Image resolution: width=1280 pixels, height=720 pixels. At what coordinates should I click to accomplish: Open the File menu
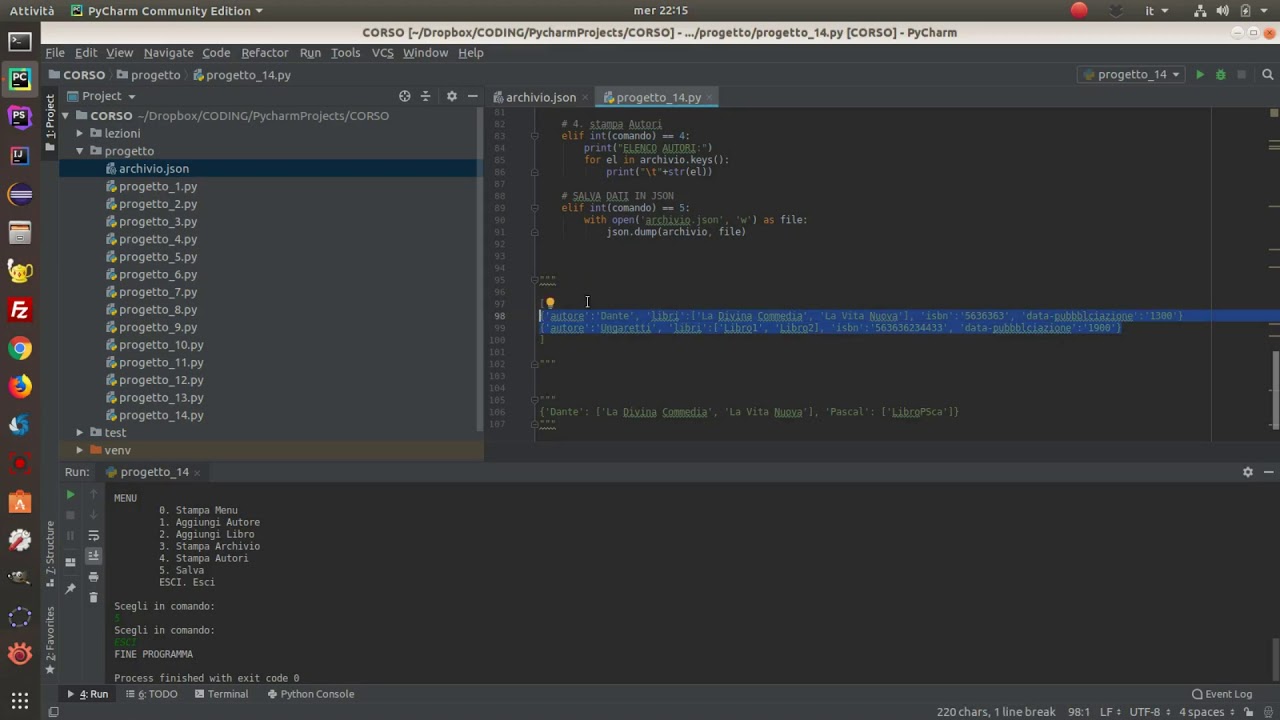pos(55,52)
